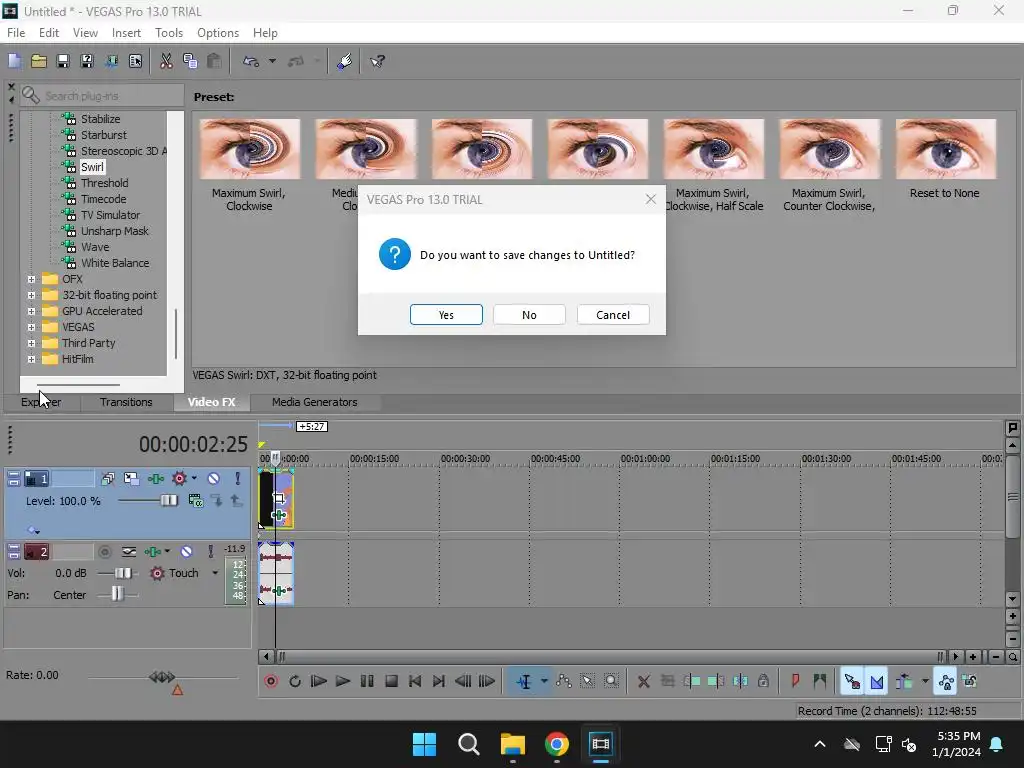1024x768 pixels.
Task: Open the edit tool dropdown arrow
Action: (x=544, y=681)
